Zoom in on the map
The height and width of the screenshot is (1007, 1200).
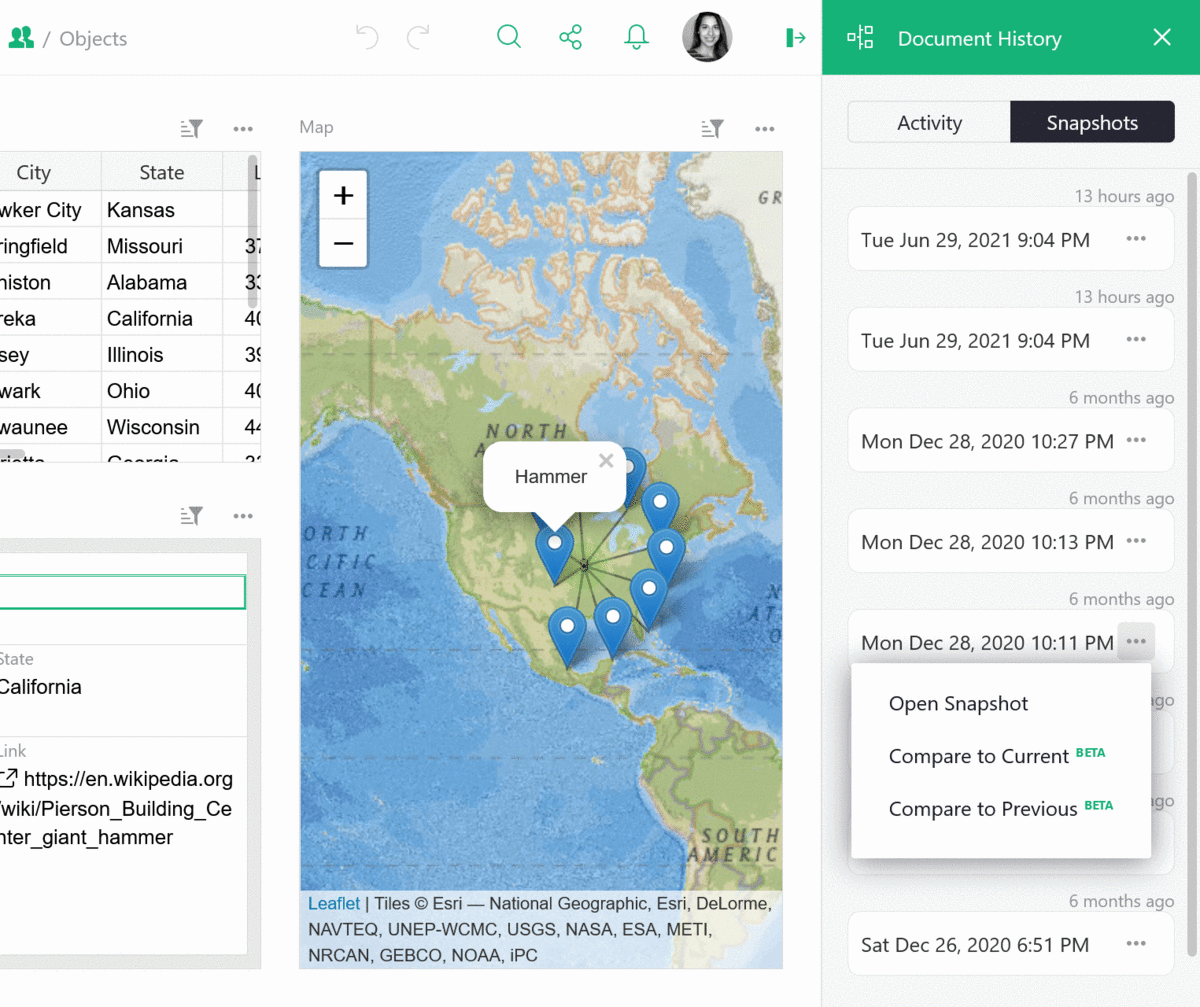point(343,195)
